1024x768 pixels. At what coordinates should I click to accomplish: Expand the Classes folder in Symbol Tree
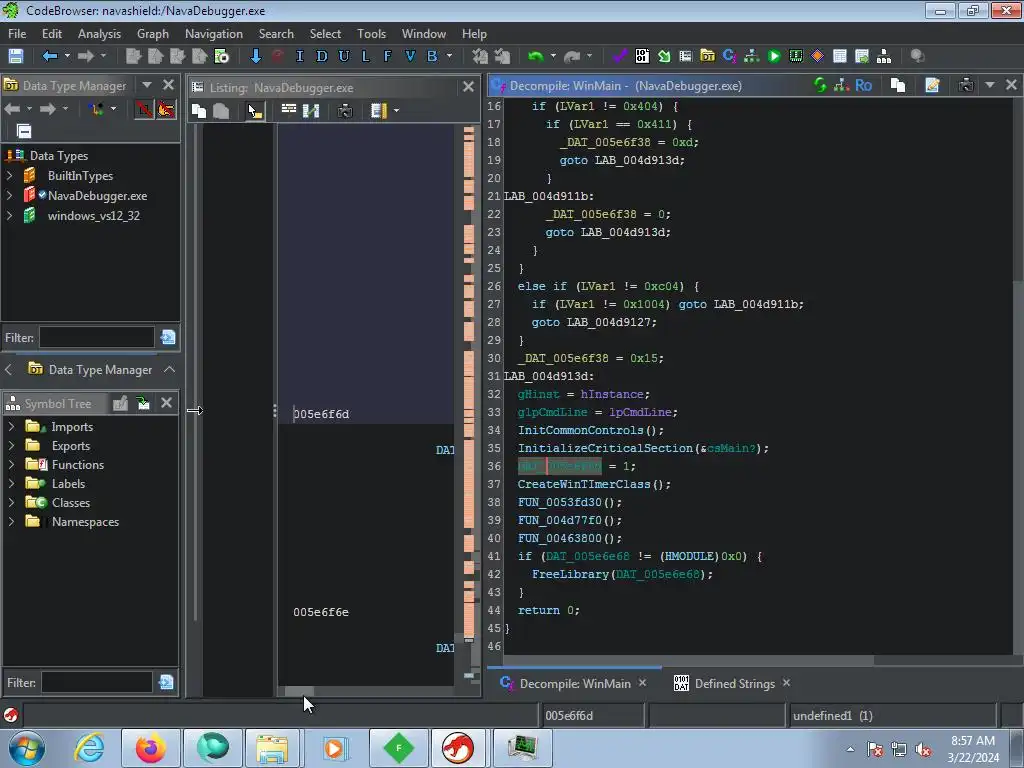click(11, 503)
